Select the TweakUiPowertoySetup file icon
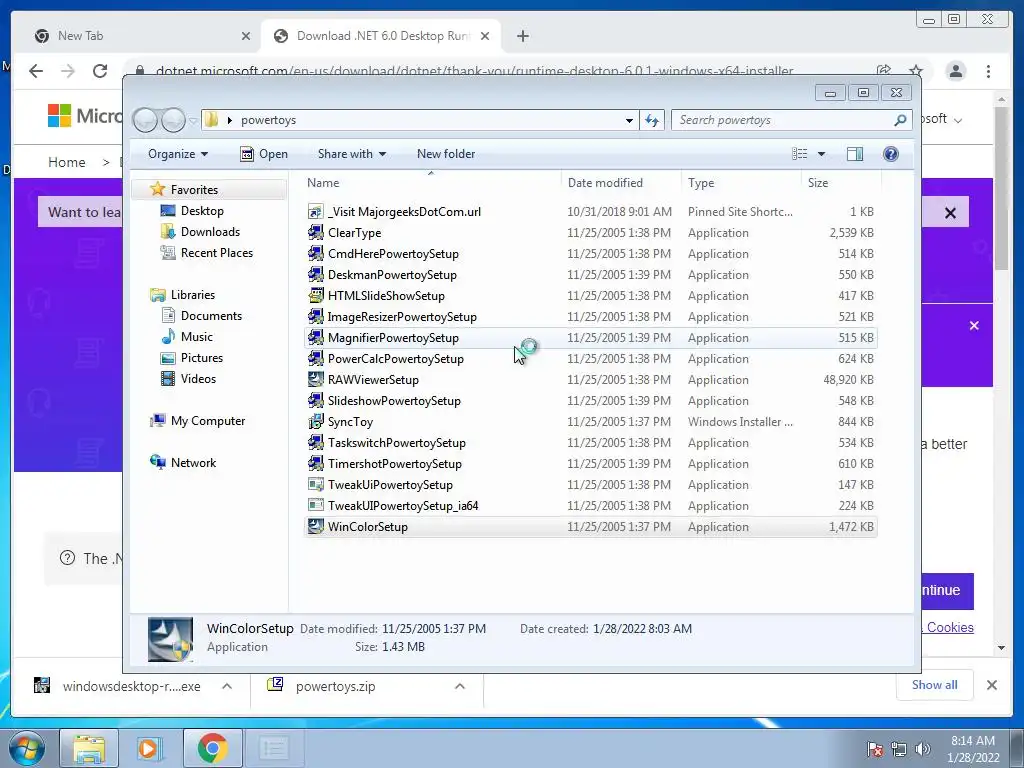 [315, 485]
